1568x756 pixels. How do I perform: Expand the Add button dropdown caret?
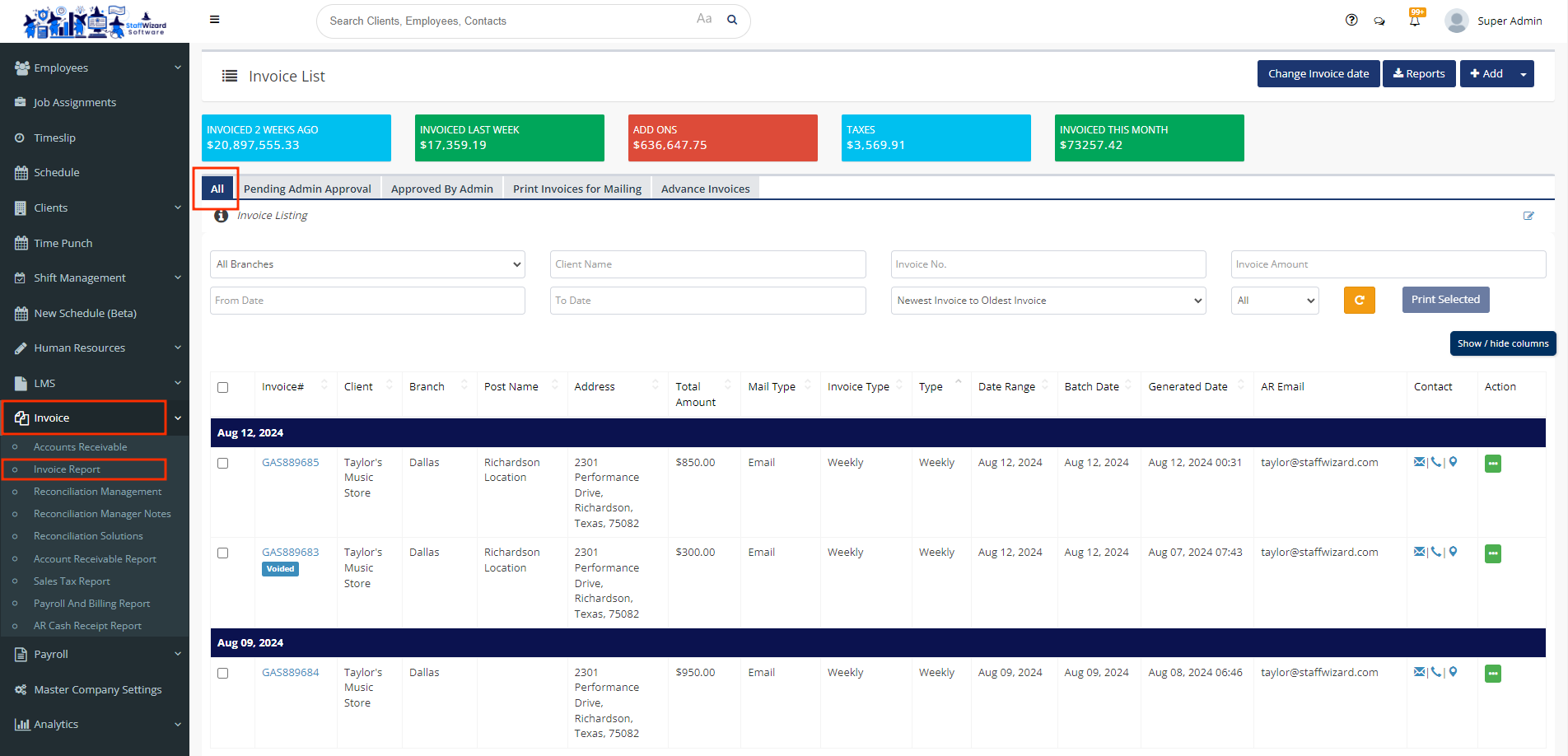[1524, 74]
